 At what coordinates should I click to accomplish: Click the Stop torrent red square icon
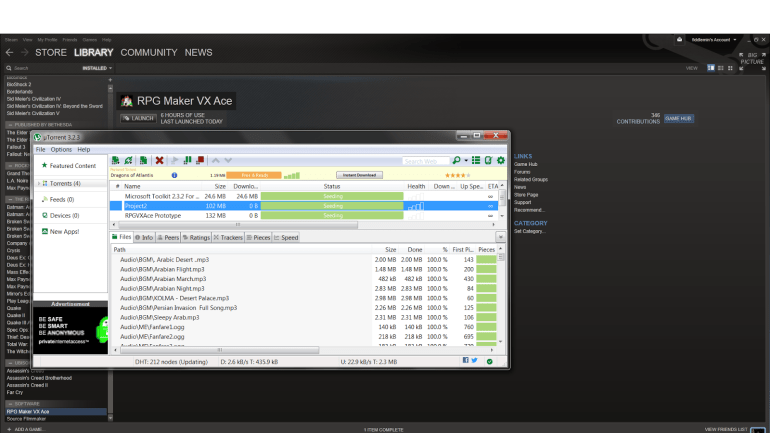201,160
